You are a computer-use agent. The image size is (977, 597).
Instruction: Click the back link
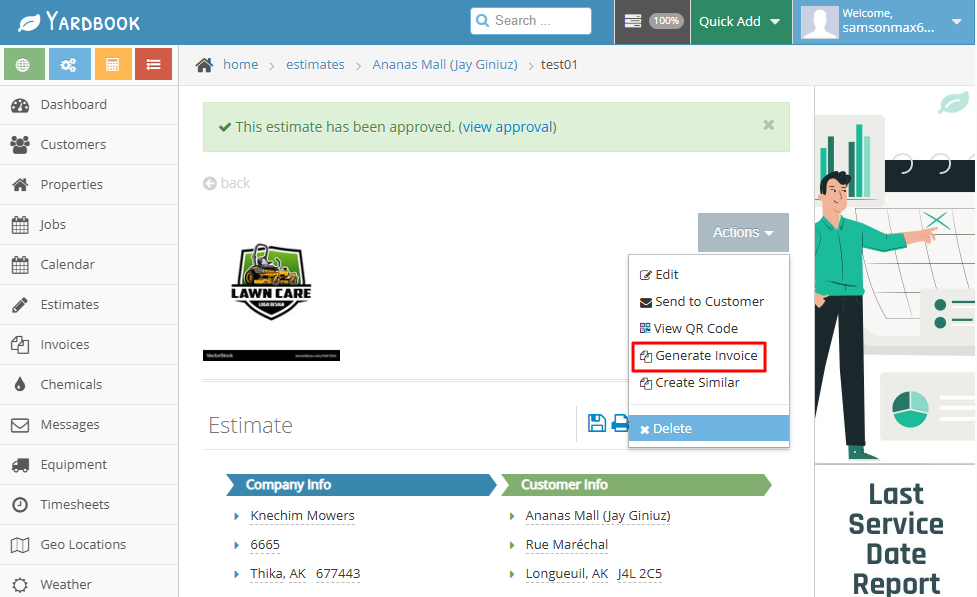click(x=226, y=183)
